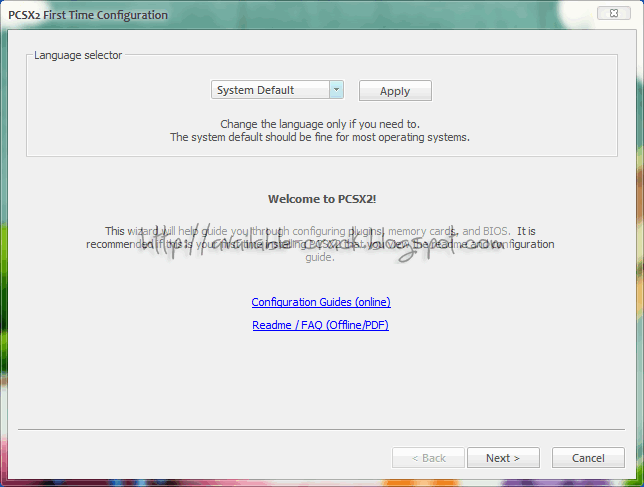Close the PCSX2 First Time Configuration window

[614, 13]
